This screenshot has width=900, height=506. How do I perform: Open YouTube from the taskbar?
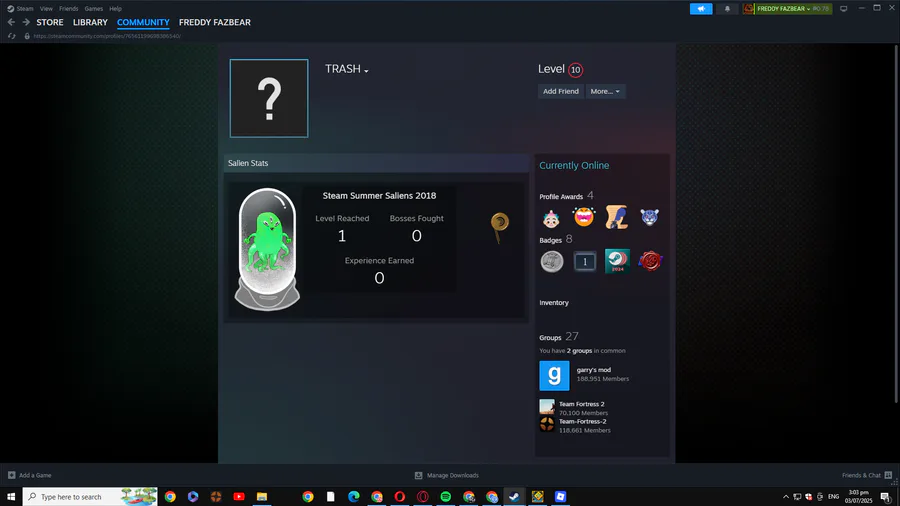[239, 496]
